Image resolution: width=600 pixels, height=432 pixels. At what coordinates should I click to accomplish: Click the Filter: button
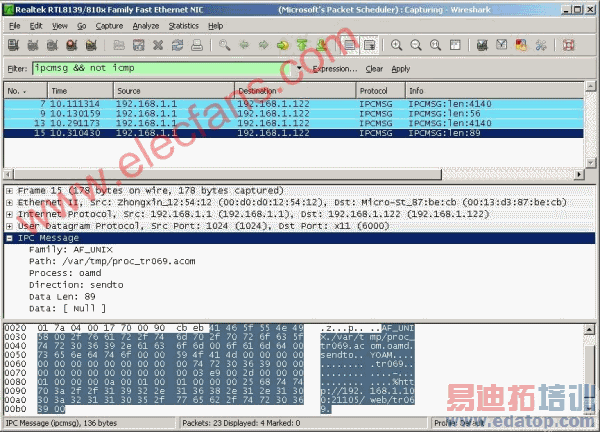17,69
